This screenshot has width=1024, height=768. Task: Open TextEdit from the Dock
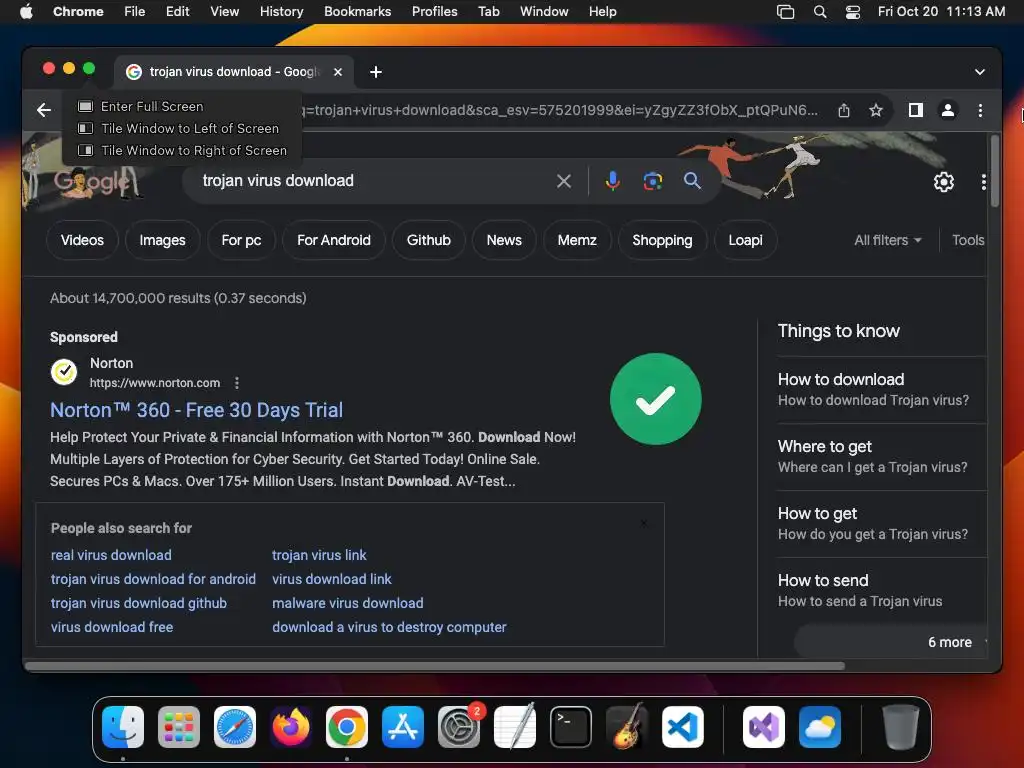pos(515,727)
